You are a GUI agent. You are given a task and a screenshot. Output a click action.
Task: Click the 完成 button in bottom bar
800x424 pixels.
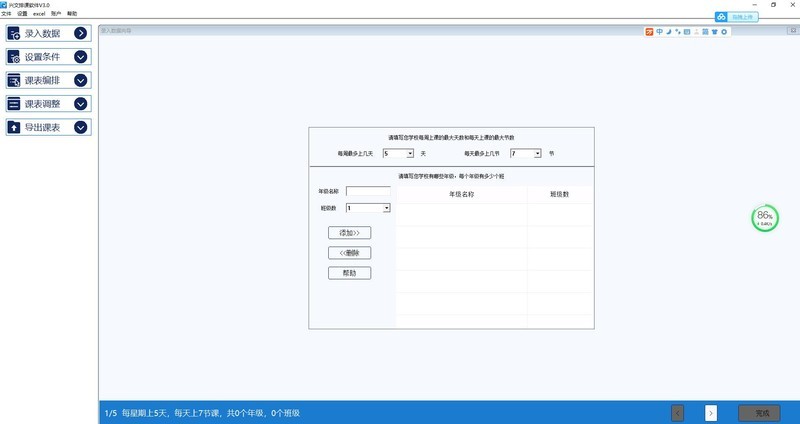point(759,413)
